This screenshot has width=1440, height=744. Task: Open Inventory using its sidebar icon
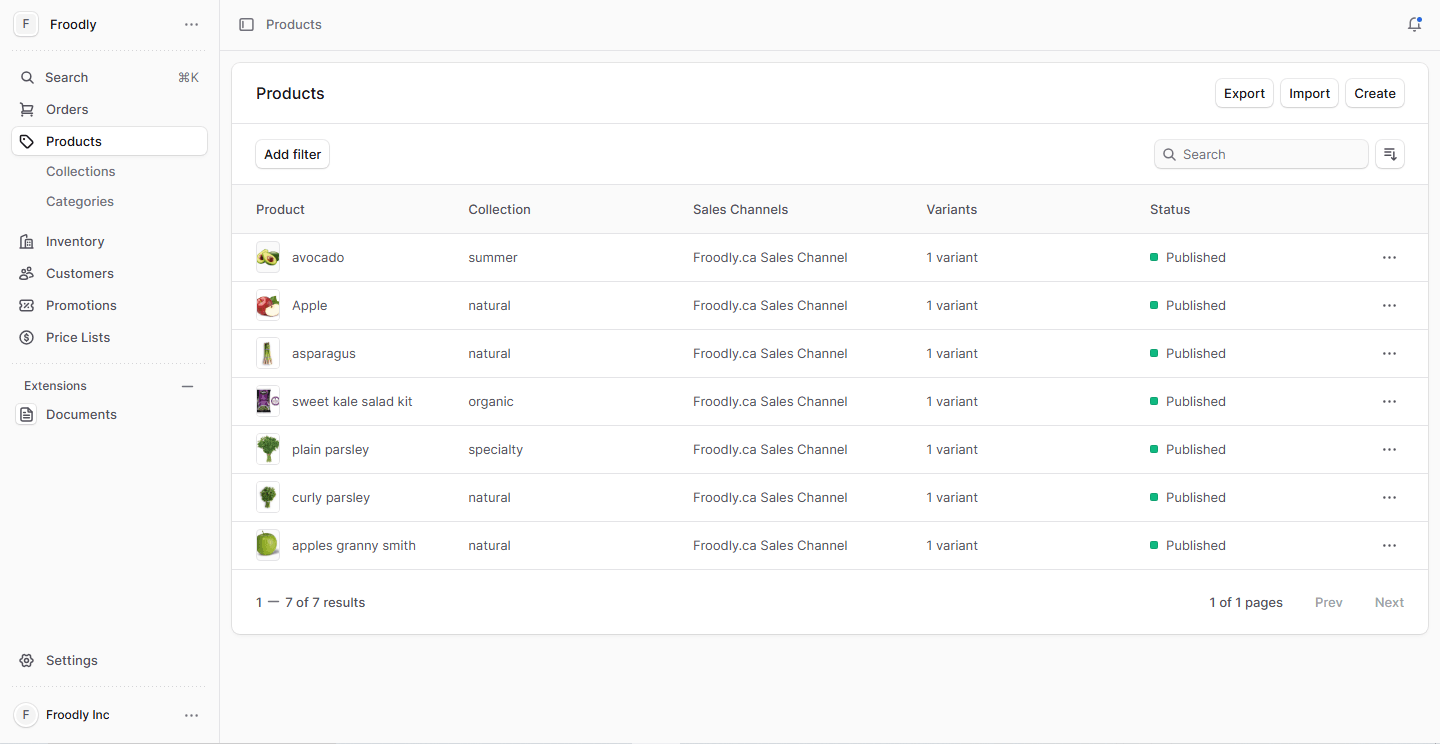tap(27, 241)
